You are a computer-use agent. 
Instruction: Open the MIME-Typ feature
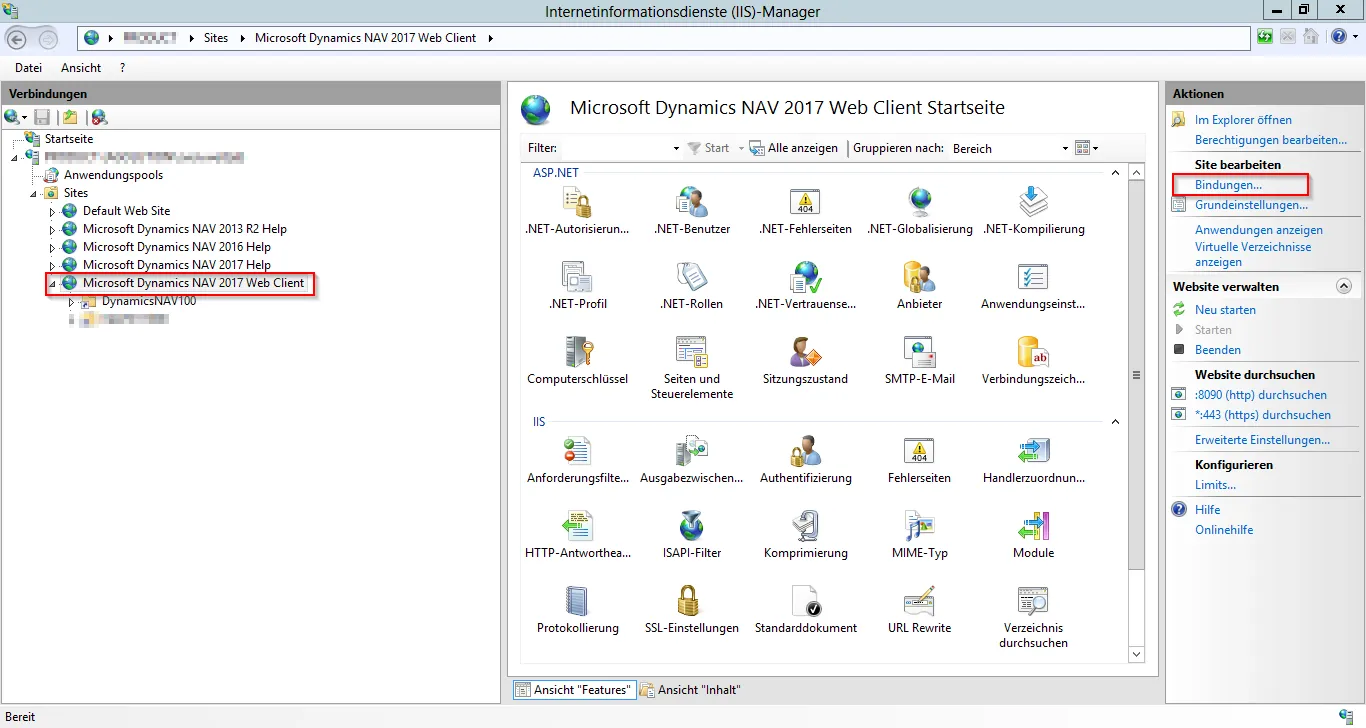point(920,535)
